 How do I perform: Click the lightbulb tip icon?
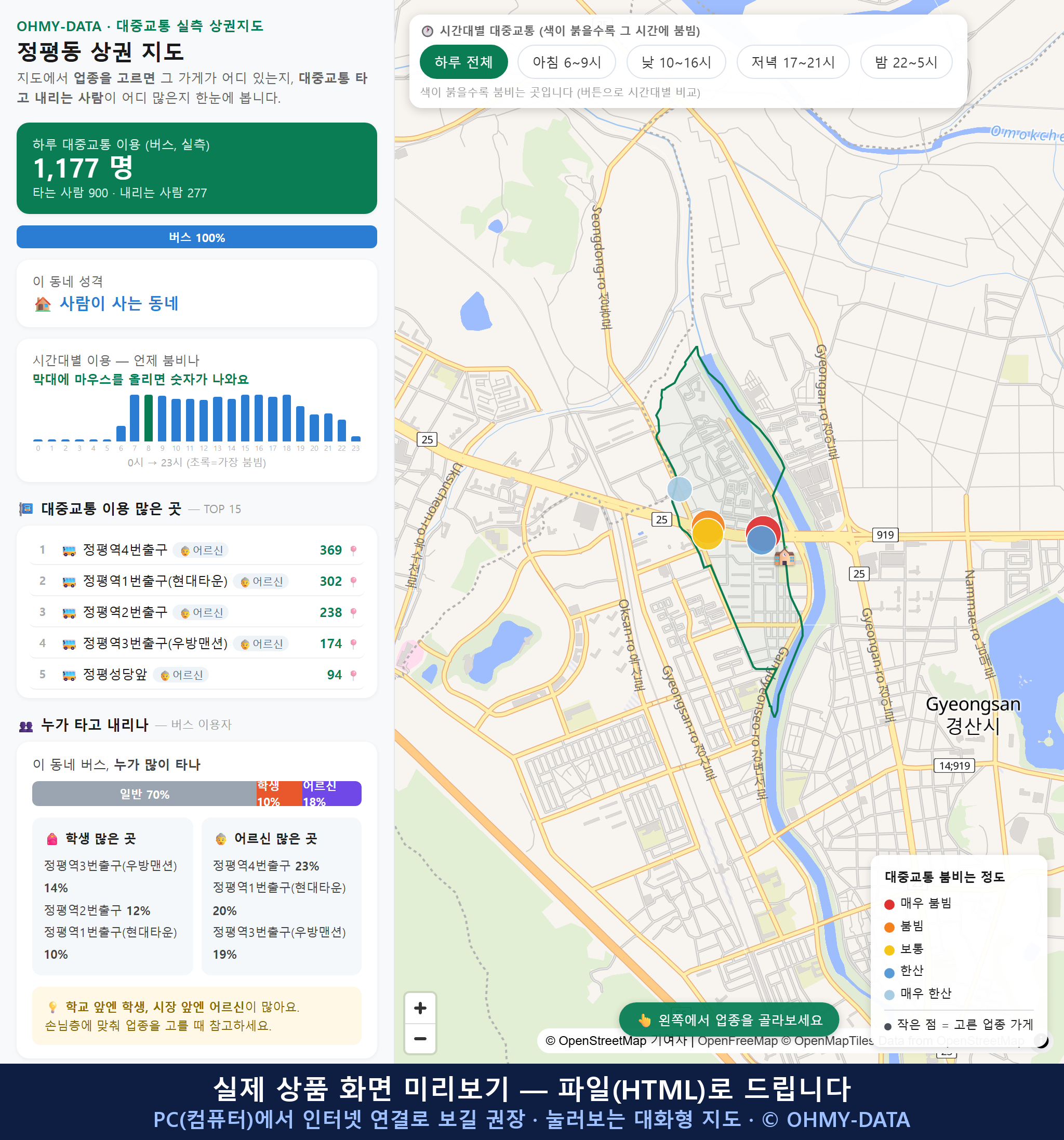(52, 1007)
